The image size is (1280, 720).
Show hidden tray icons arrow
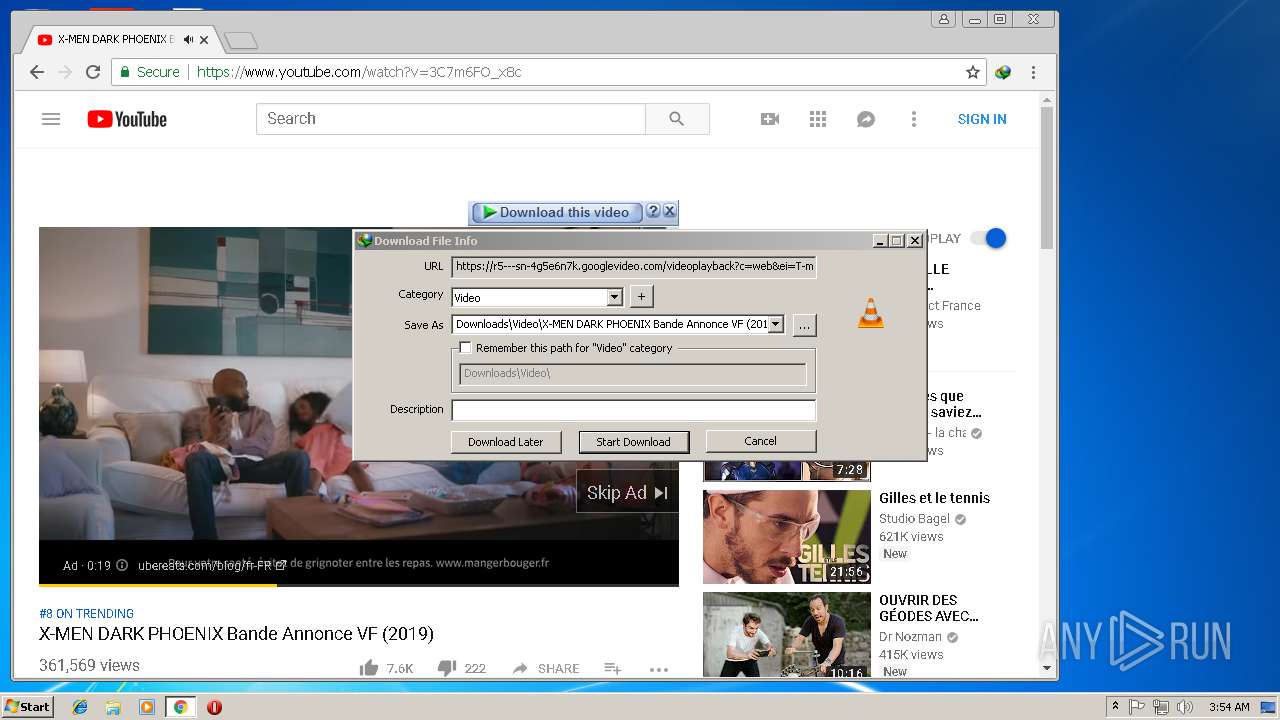point(1115,707)
